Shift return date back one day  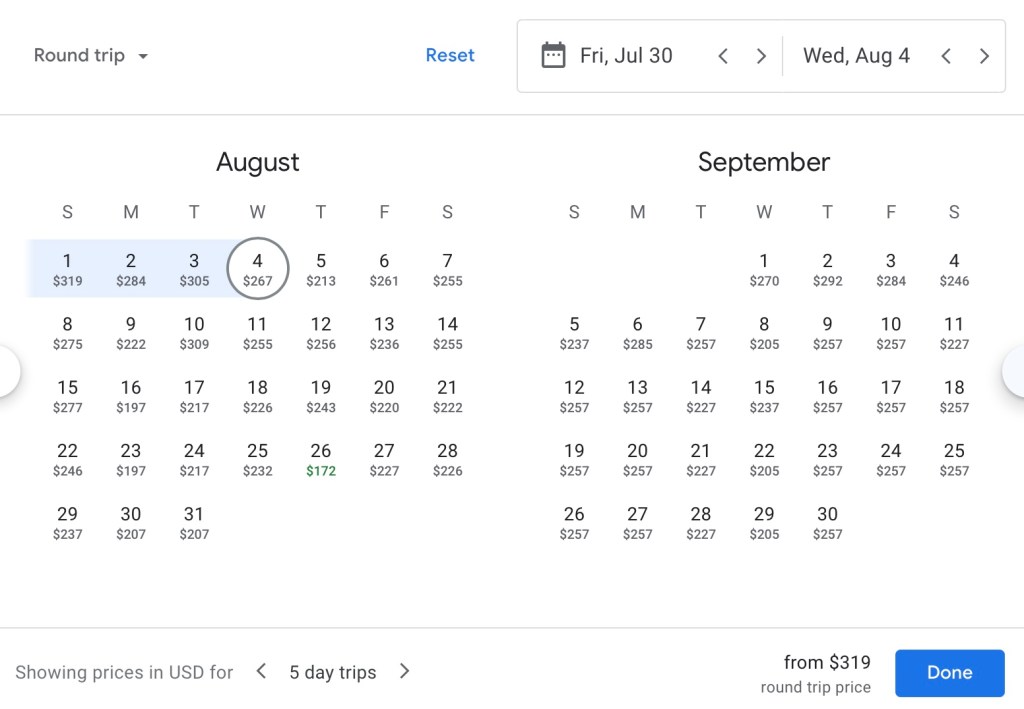[x=946, y=56]
